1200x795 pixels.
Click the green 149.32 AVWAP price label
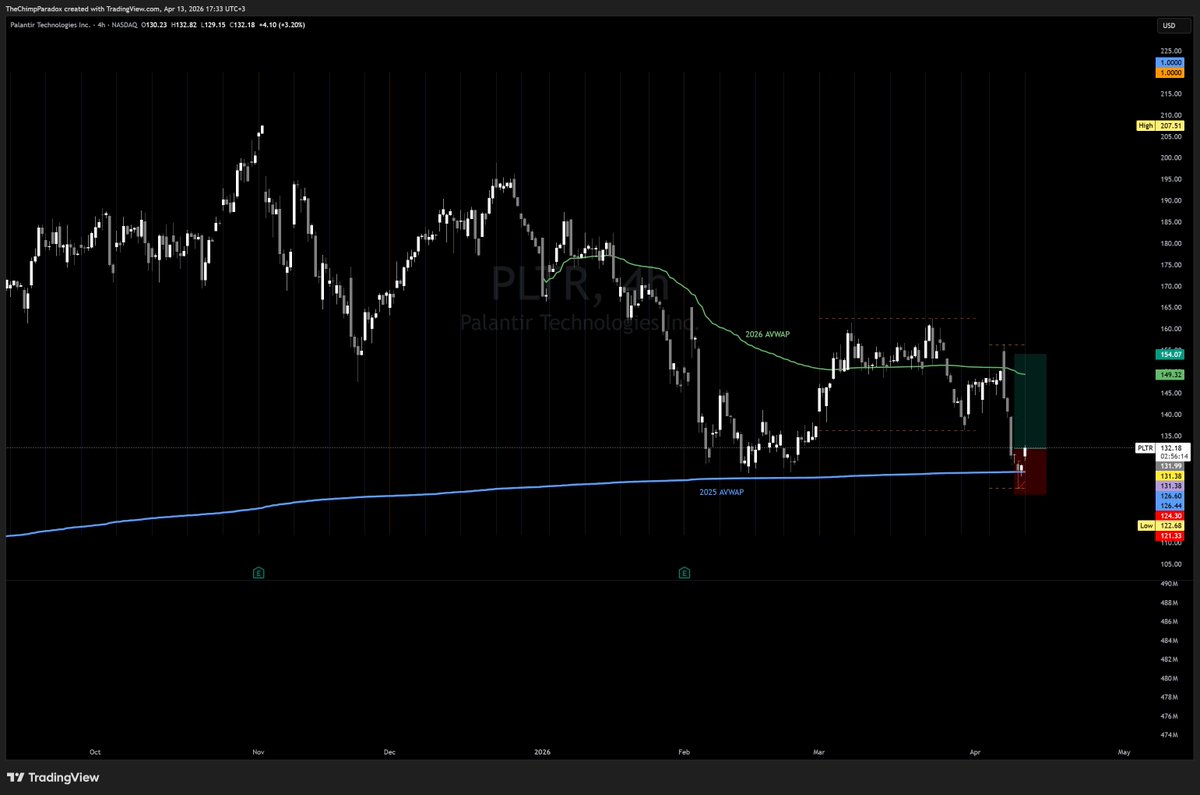[1169, 375]
